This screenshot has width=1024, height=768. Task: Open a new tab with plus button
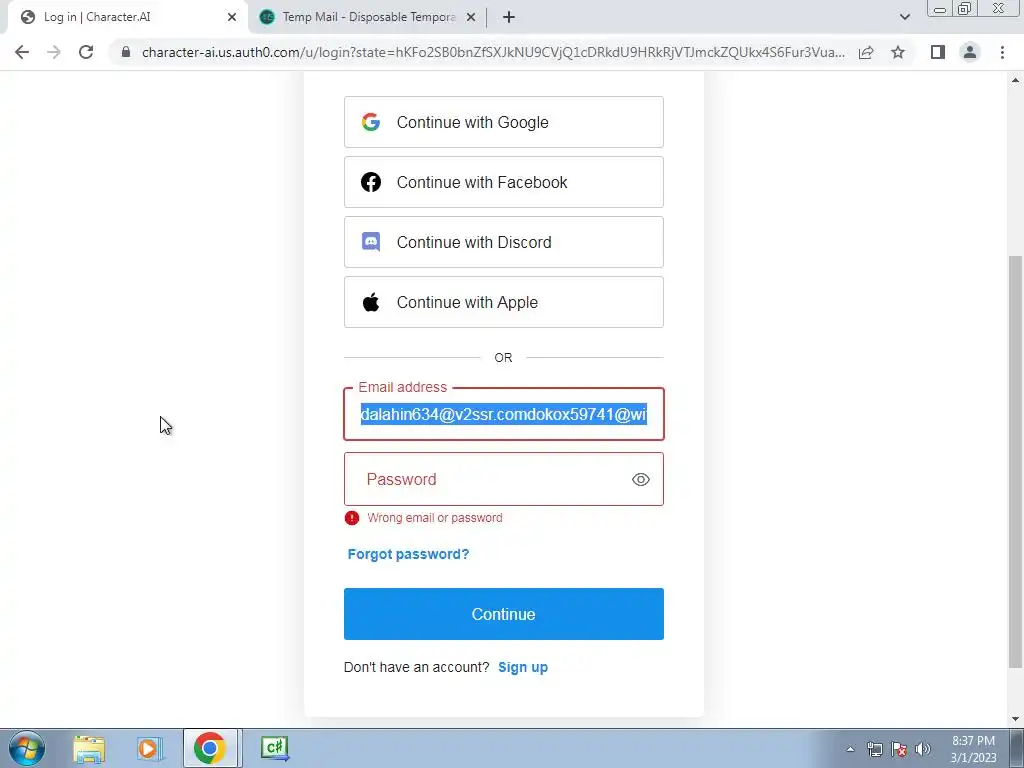pyautogui.click(x=509, y=17)
